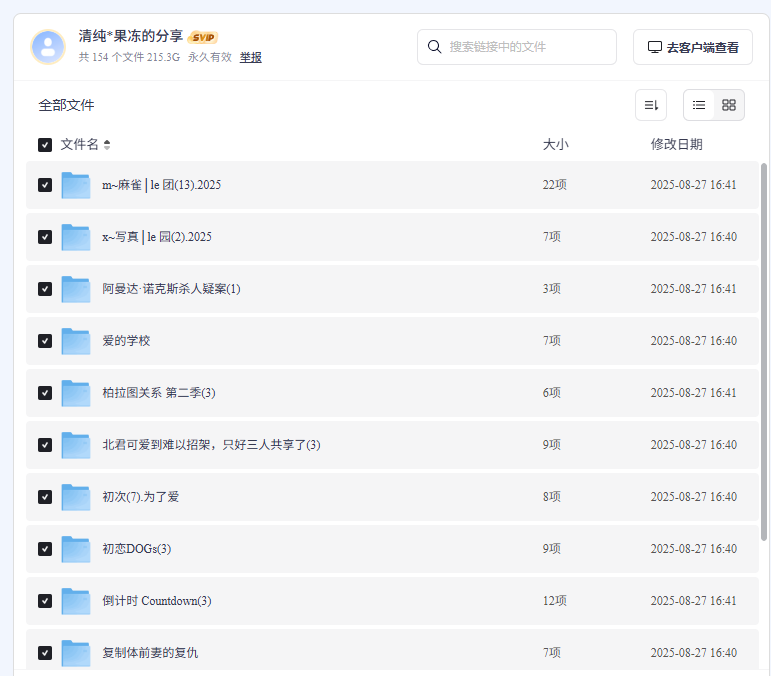This screenshot has width=771, height=676.
Task: Click the sharer's profile avatar
Action: [48, 47]
